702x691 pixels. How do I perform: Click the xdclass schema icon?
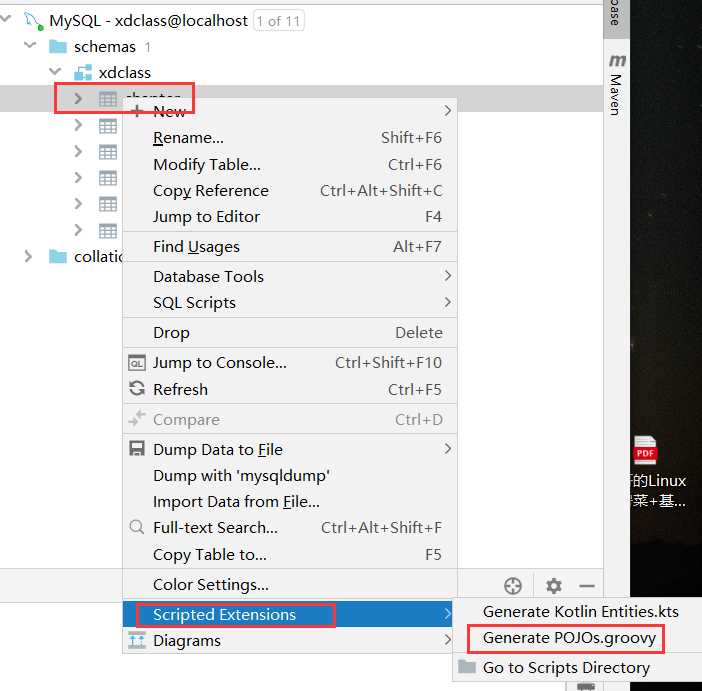point(83,73)
